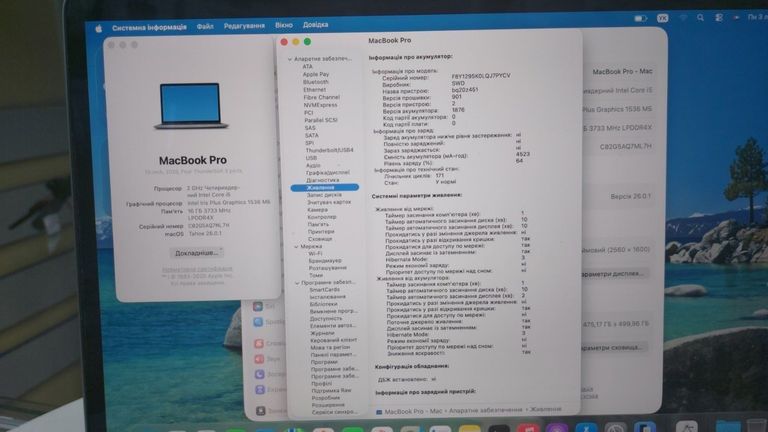Screen dimensions: 768x432
Task: Select Сховище in the sidebar
Action: [320, 239]
